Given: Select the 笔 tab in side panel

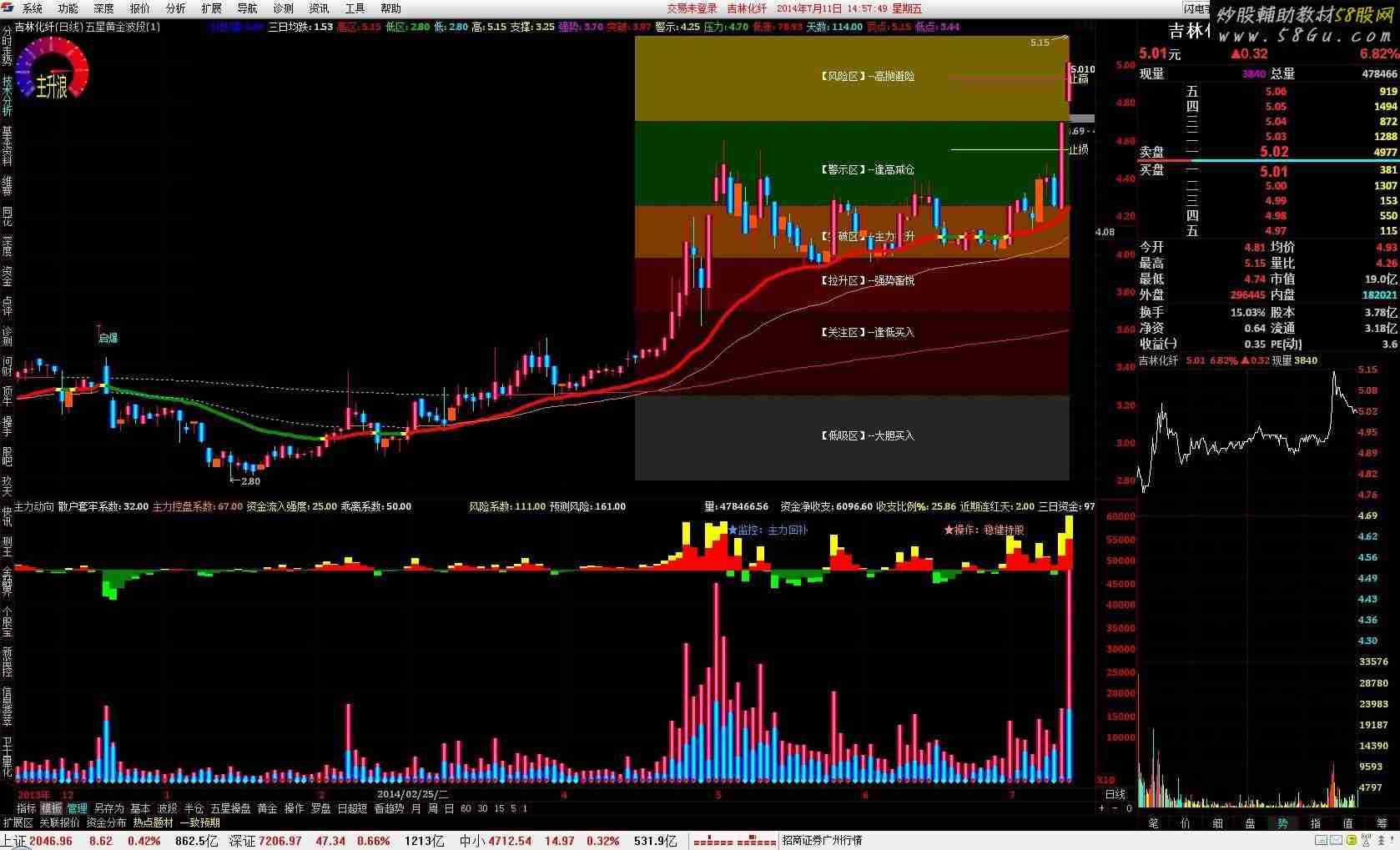Looking at the screenshot, I should tap(1153, 823).
